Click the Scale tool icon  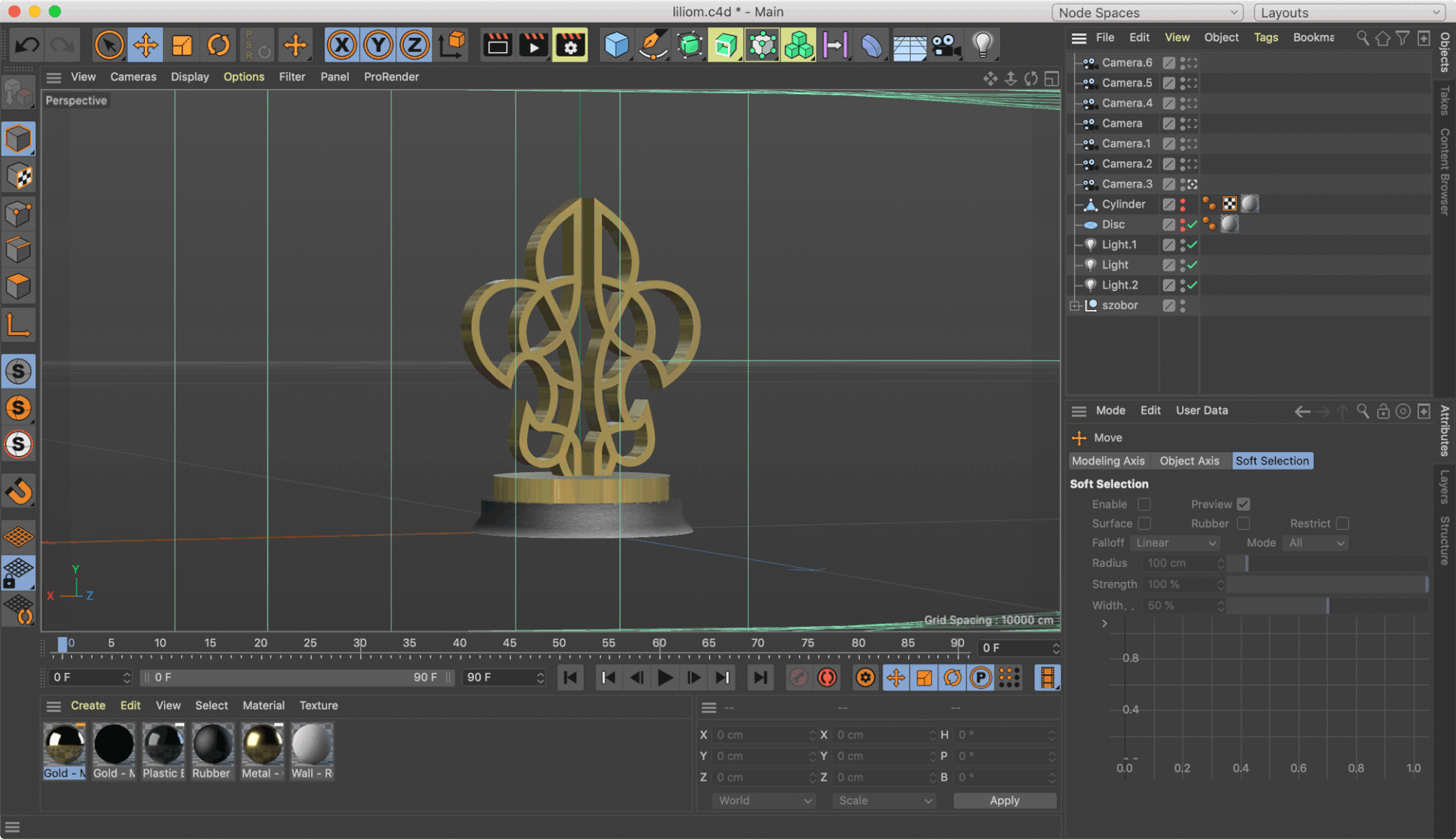tap(182, 45)
